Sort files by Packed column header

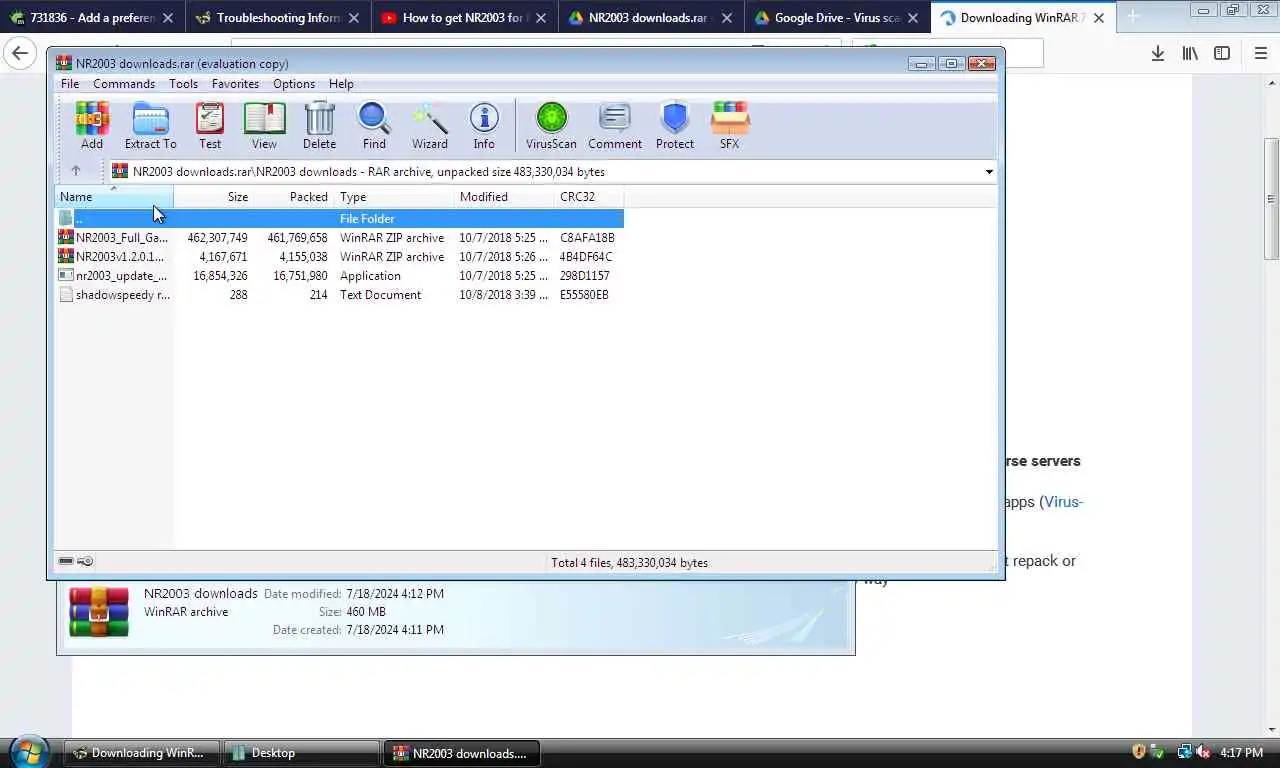(293, 197)
